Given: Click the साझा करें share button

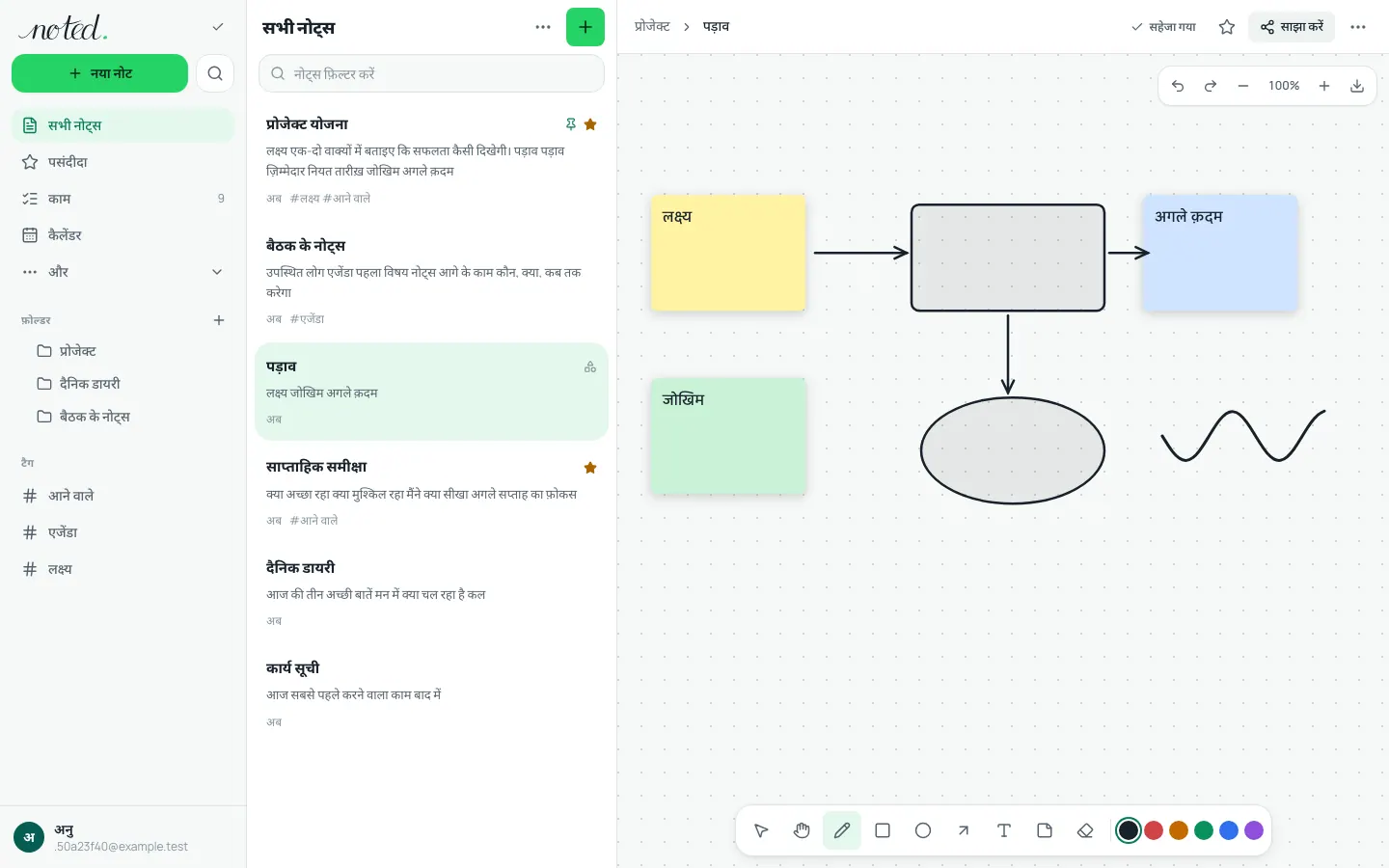Looking at the screenshot, I should (1292, 27).
